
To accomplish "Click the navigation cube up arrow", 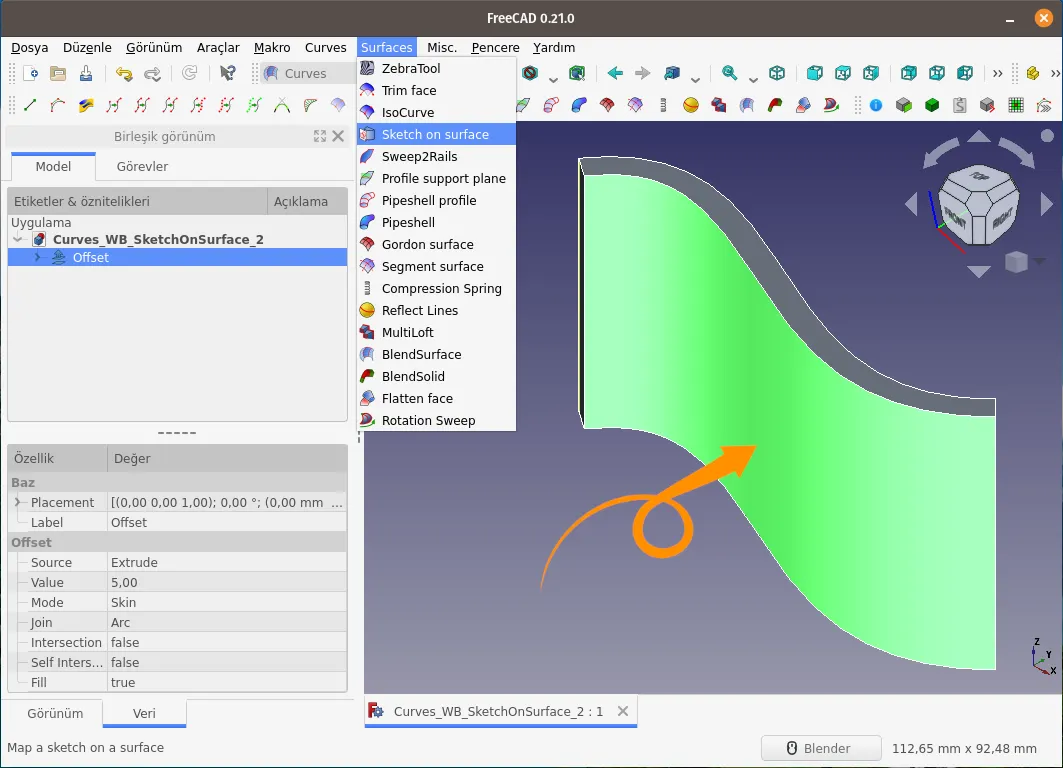I will pos(978,138).
